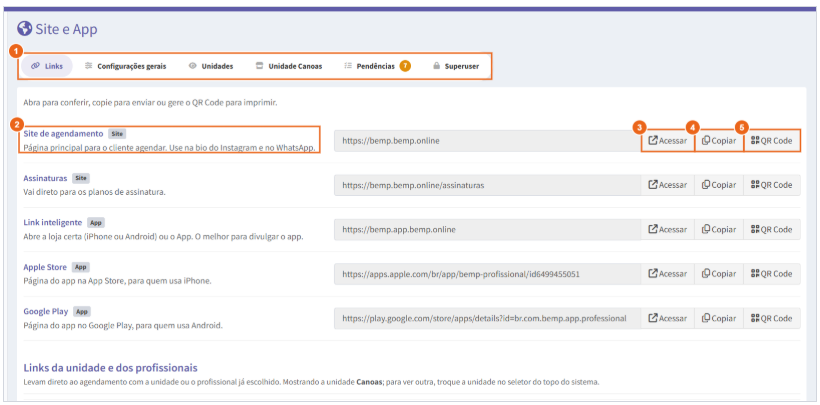
Task: Click the Google Play title
Action: point(45,311)
